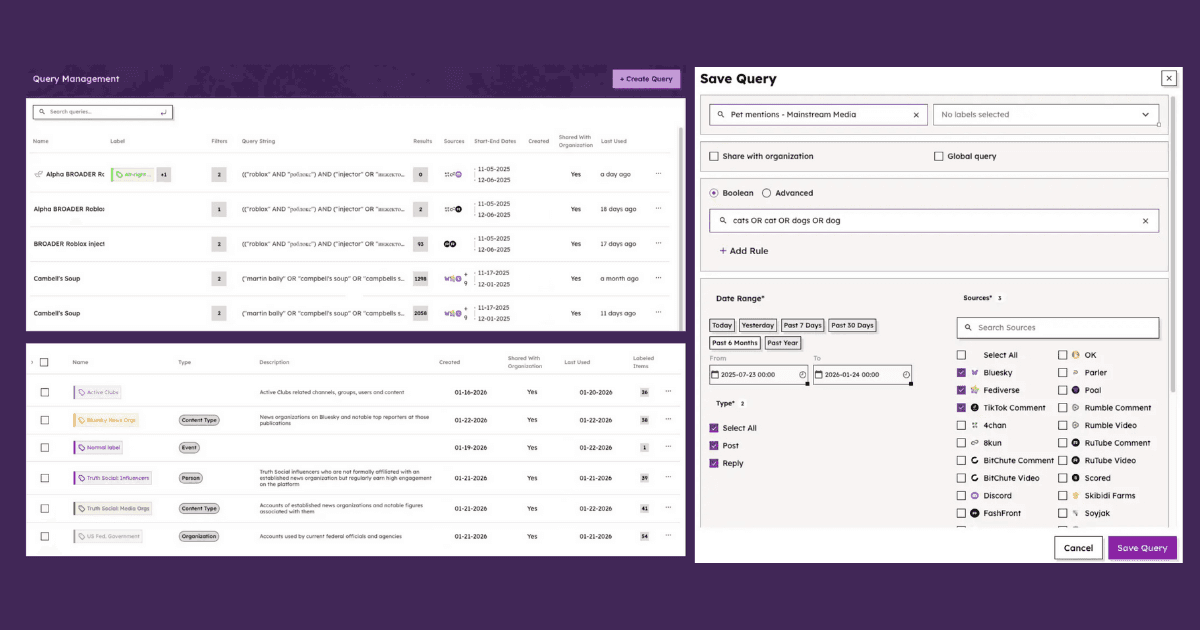The image size is (1200, 630).
Task: Check the Sources Select All checkbox
Action: 962,355
